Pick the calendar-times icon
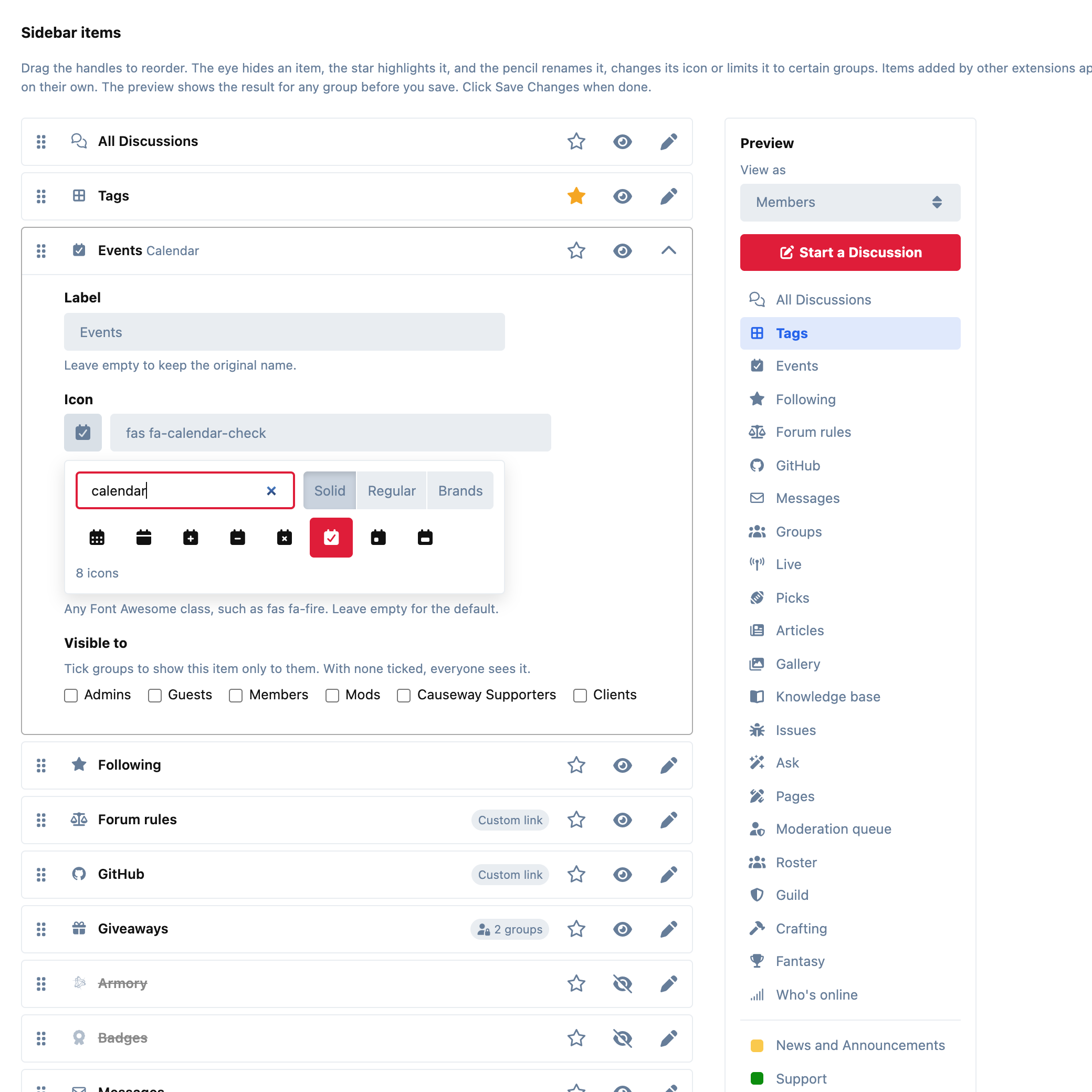Screen dimensions: 1092x1092 pyautogui.click(x=285, y=538)
